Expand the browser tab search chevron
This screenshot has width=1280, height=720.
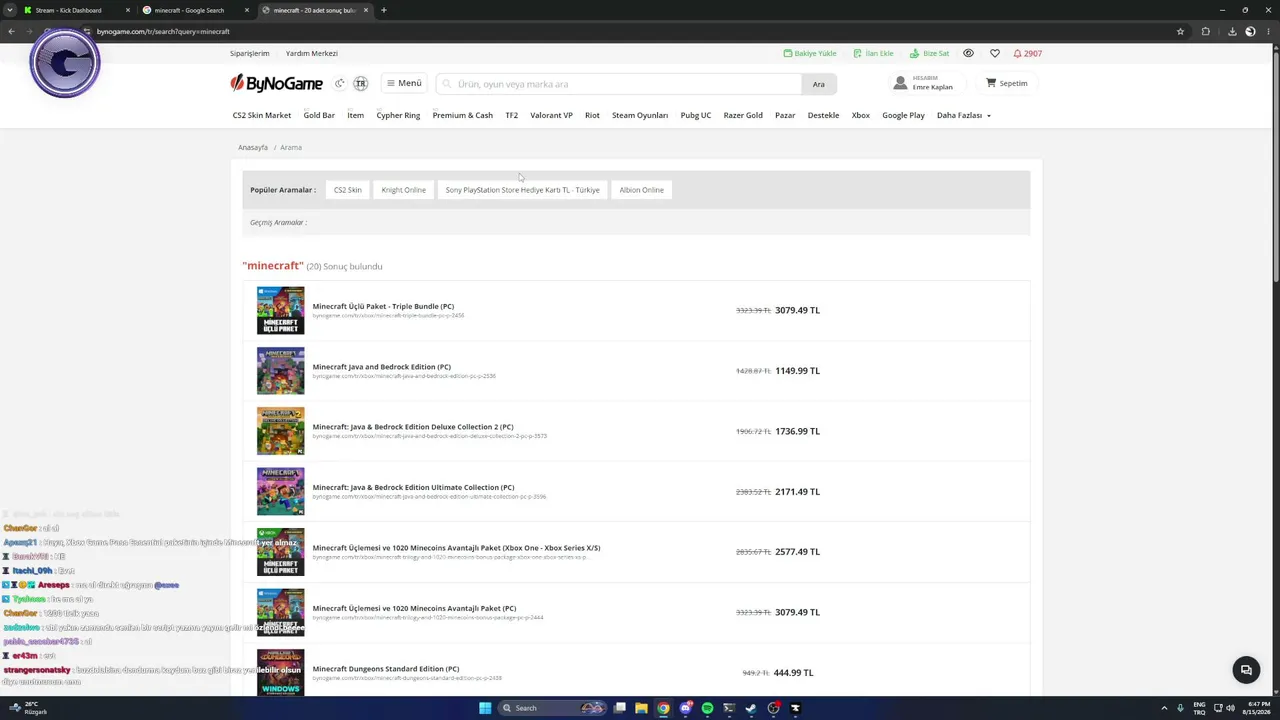10,10
